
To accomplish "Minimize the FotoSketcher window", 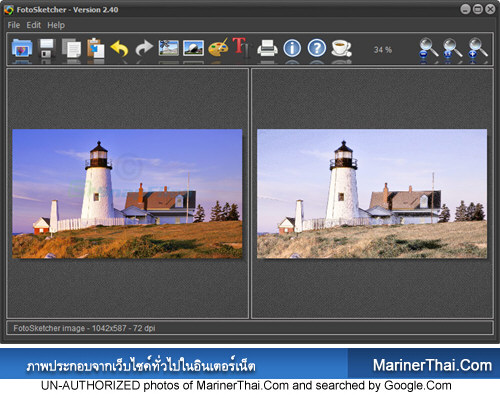I will coord(465,9).
